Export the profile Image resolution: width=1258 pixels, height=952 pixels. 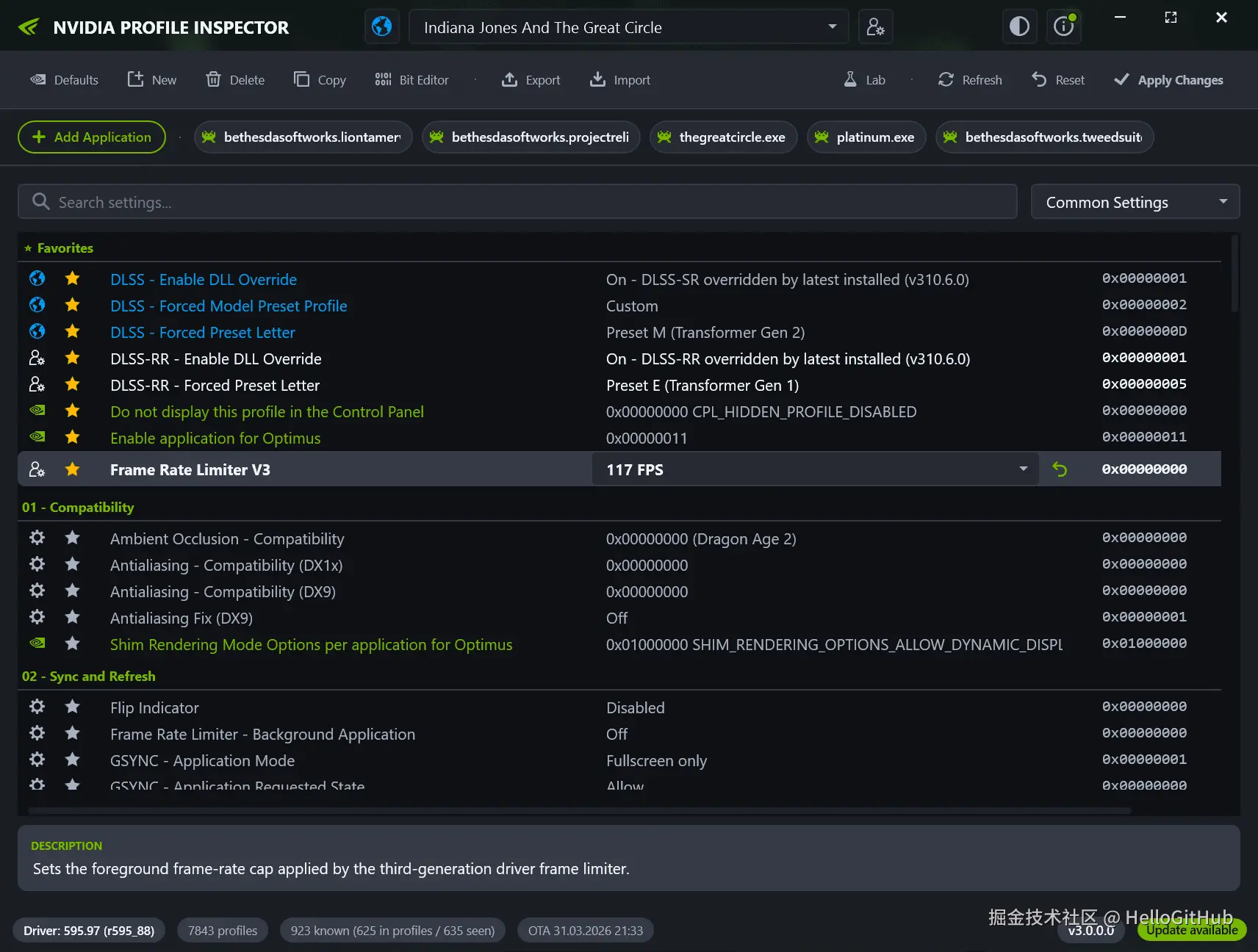point(531,79)
